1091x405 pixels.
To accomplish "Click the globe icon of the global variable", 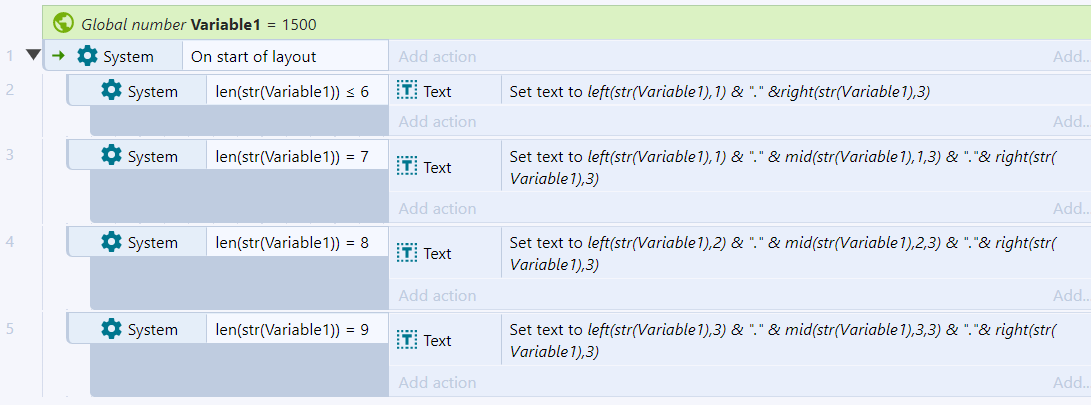I will point(63,23).
